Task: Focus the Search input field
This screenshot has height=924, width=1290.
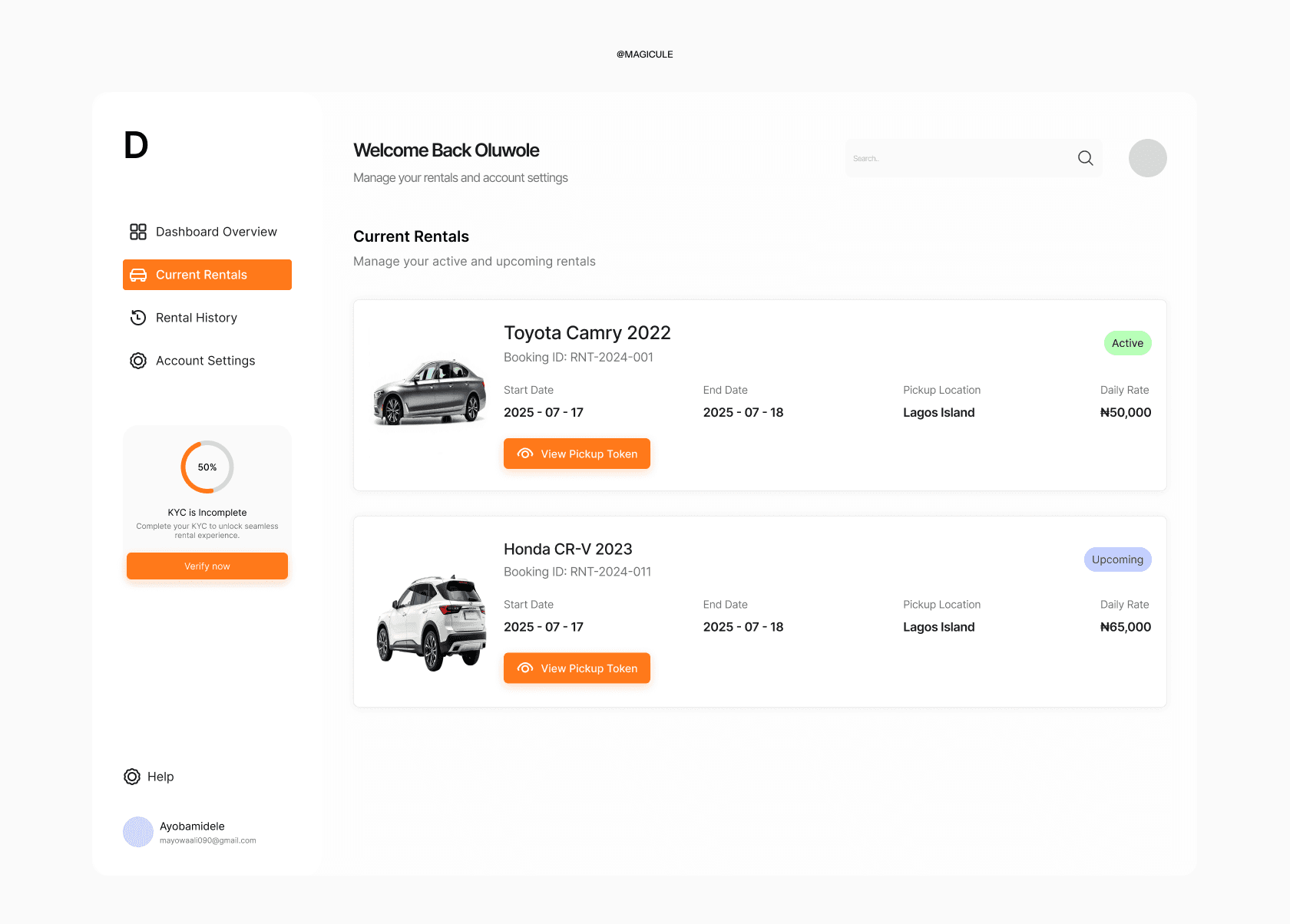Action: click(x=974, y=158)
